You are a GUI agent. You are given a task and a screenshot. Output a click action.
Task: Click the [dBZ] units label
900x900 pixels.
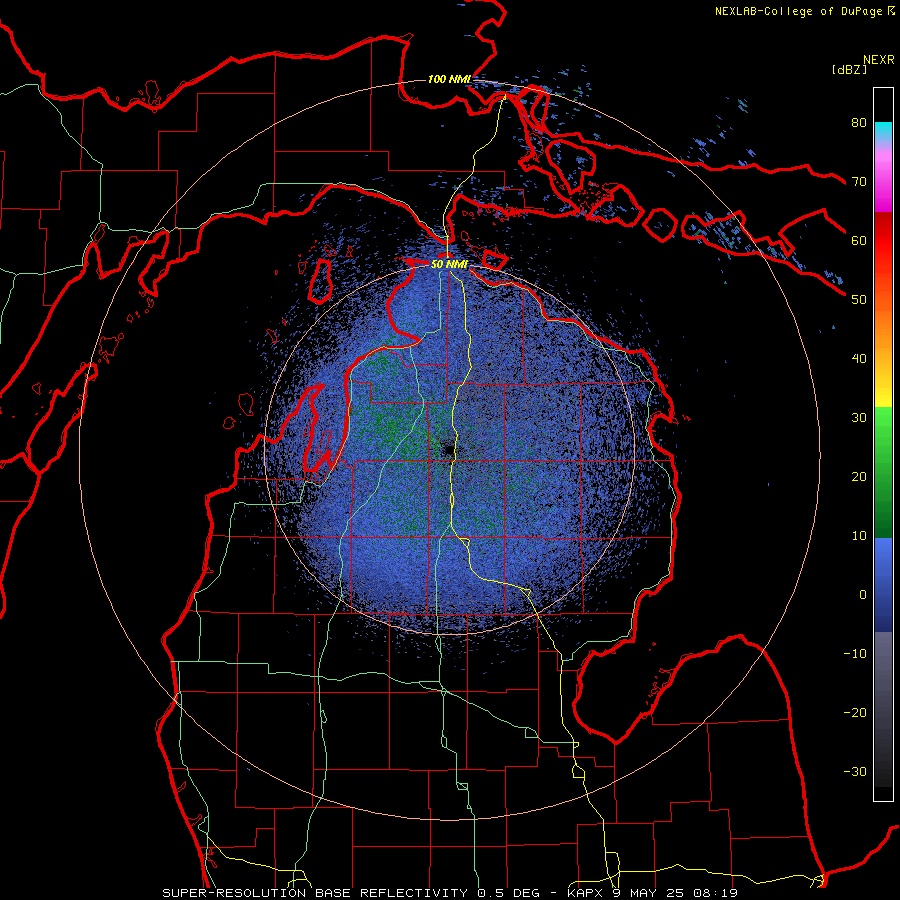click(849, 69)
